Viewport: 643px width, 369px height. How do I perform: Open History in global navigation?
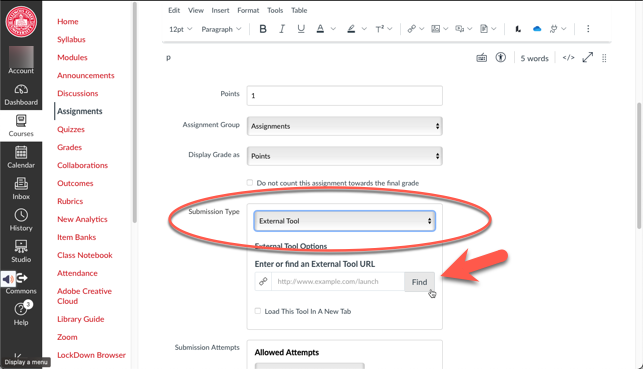tap(21, 220)
